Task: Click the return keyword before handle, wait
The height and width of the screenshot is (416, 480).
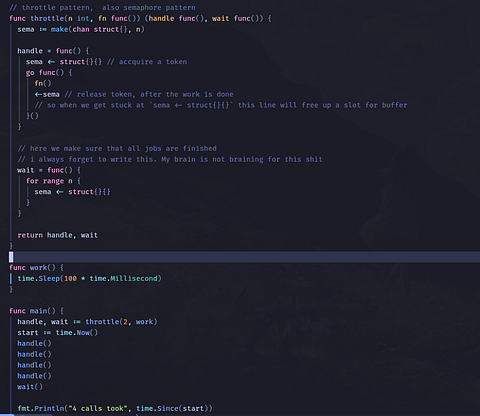Action: pyautogui.click(x=30, y=235)
